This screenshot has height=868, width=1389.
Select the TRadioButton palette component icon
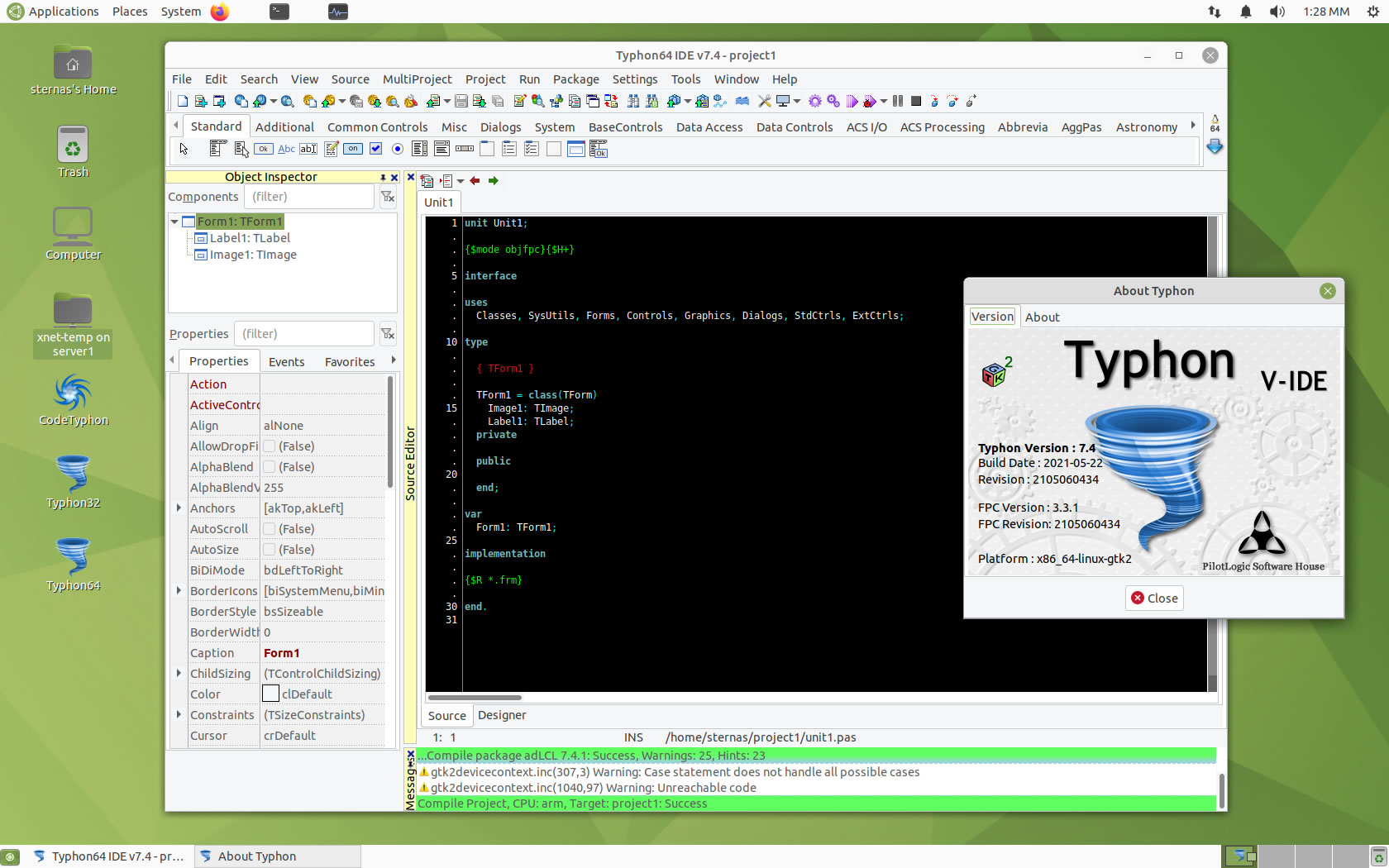(398, 149)
